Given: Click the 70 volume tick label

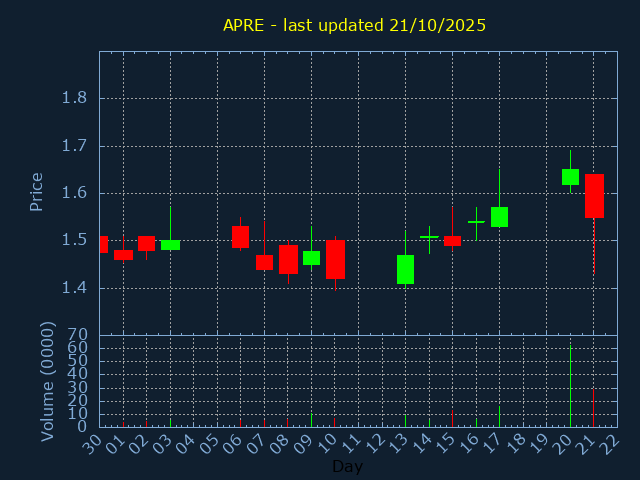Looking at the screenshot, I should pos(77,335).
